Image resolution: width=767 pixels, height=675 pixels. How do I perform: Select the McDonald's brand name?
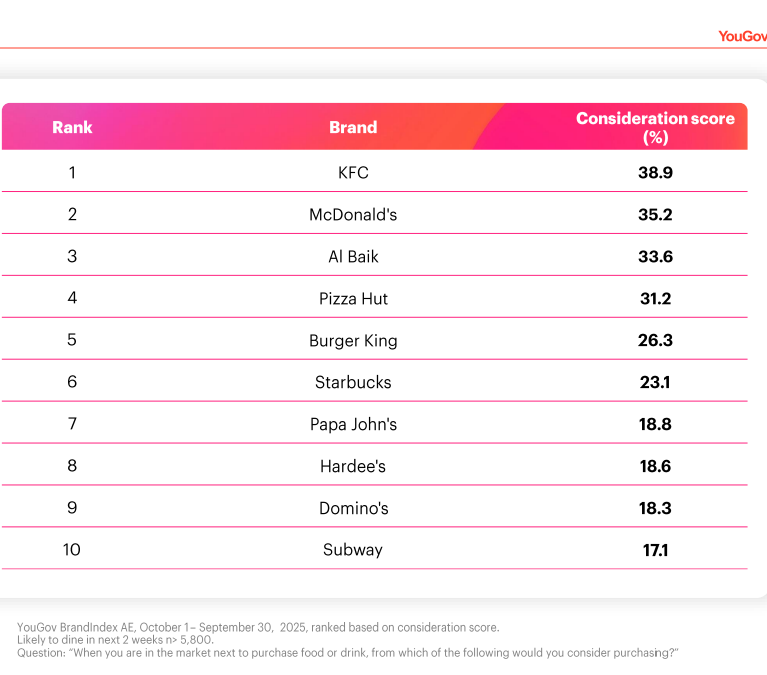pyautogui.click(x=353, y=214)
